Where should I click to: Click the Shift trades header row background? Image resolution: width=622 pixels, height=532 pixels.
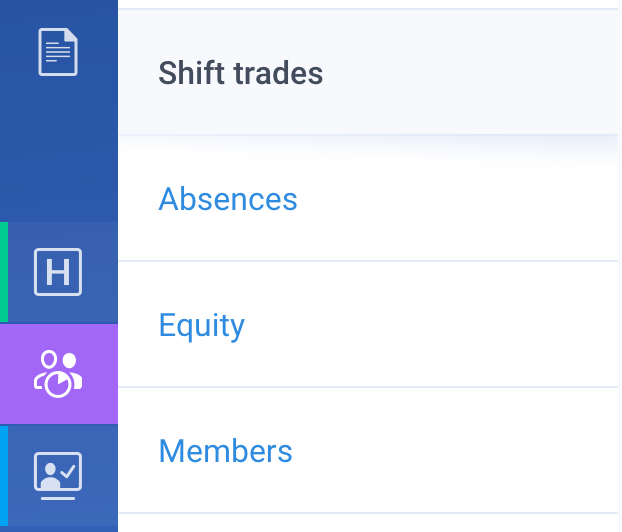pos(368,72)
